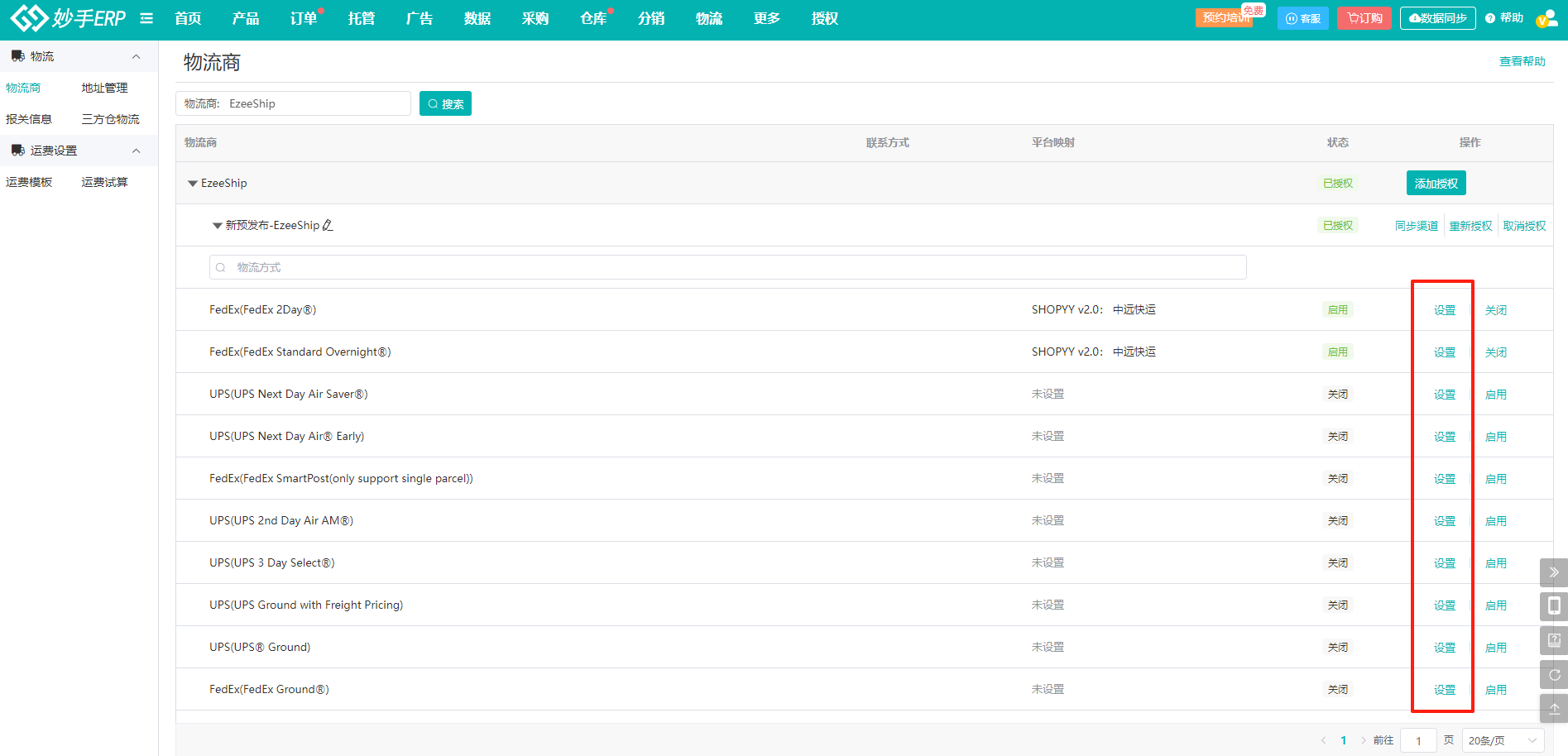Go to next page arrow
The height and width of the screenshot is (756, 1568).
[1363, 740]
